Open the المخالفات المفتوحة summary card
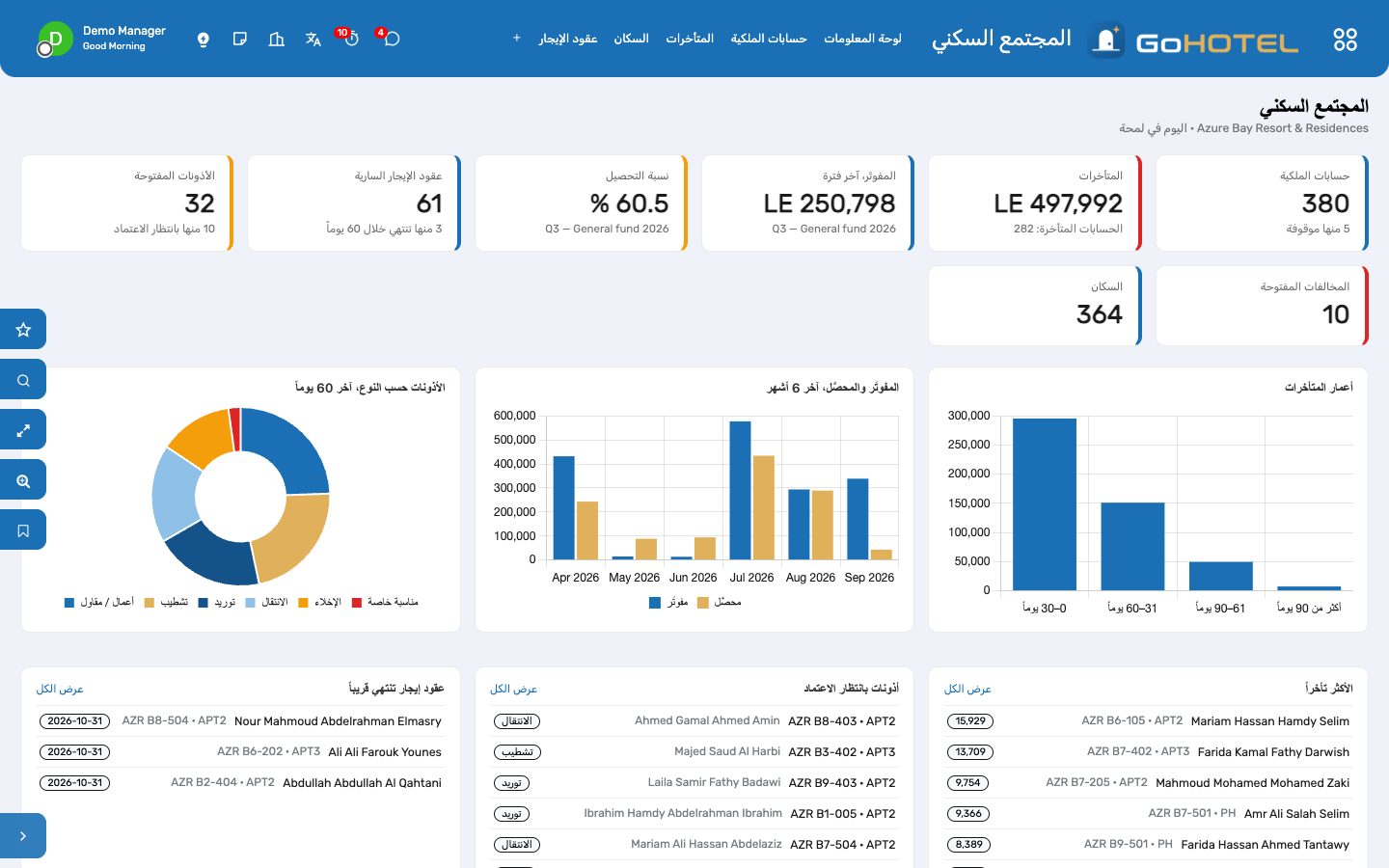Screen dimensions: 1389x868 tap(1262, 306)
